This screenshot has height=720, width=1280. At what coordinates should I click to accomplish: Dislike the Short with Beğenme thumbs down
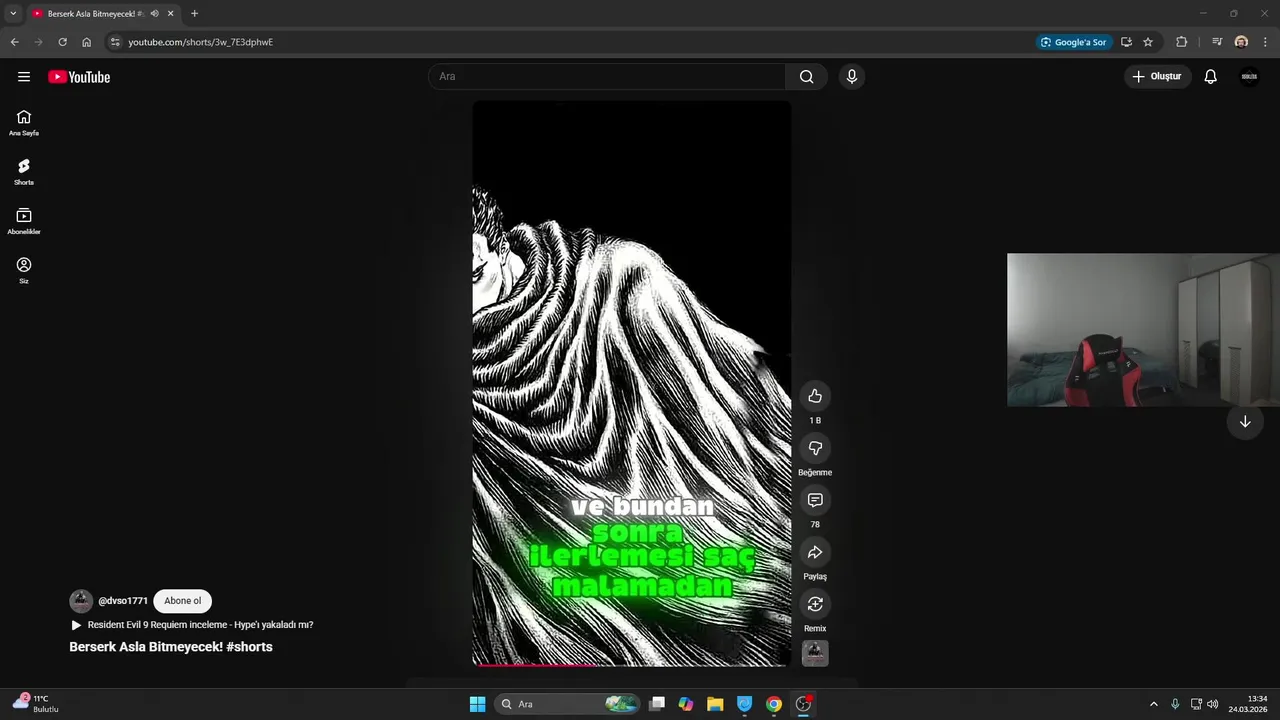[815, 448]
